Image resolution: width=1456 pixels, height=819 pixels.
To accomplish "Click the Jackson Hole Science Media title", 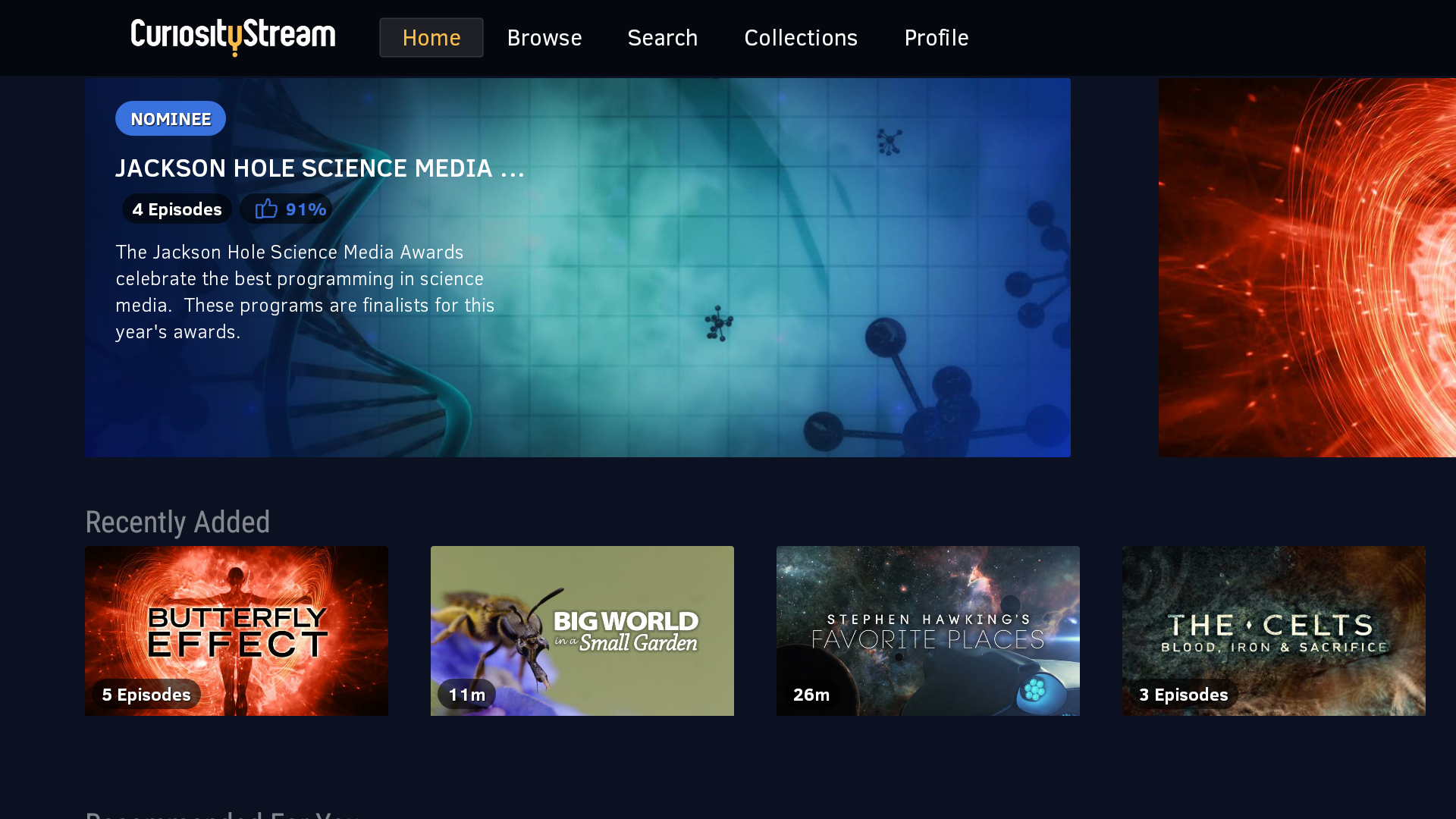I will [320, 168].
